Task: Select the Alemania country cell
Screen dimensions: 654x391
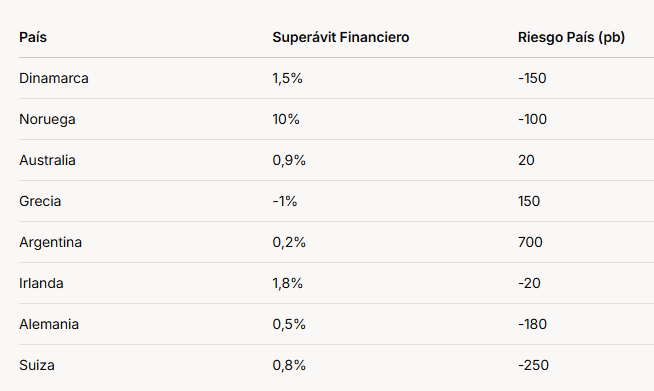Action: click(x=49, y=324)
